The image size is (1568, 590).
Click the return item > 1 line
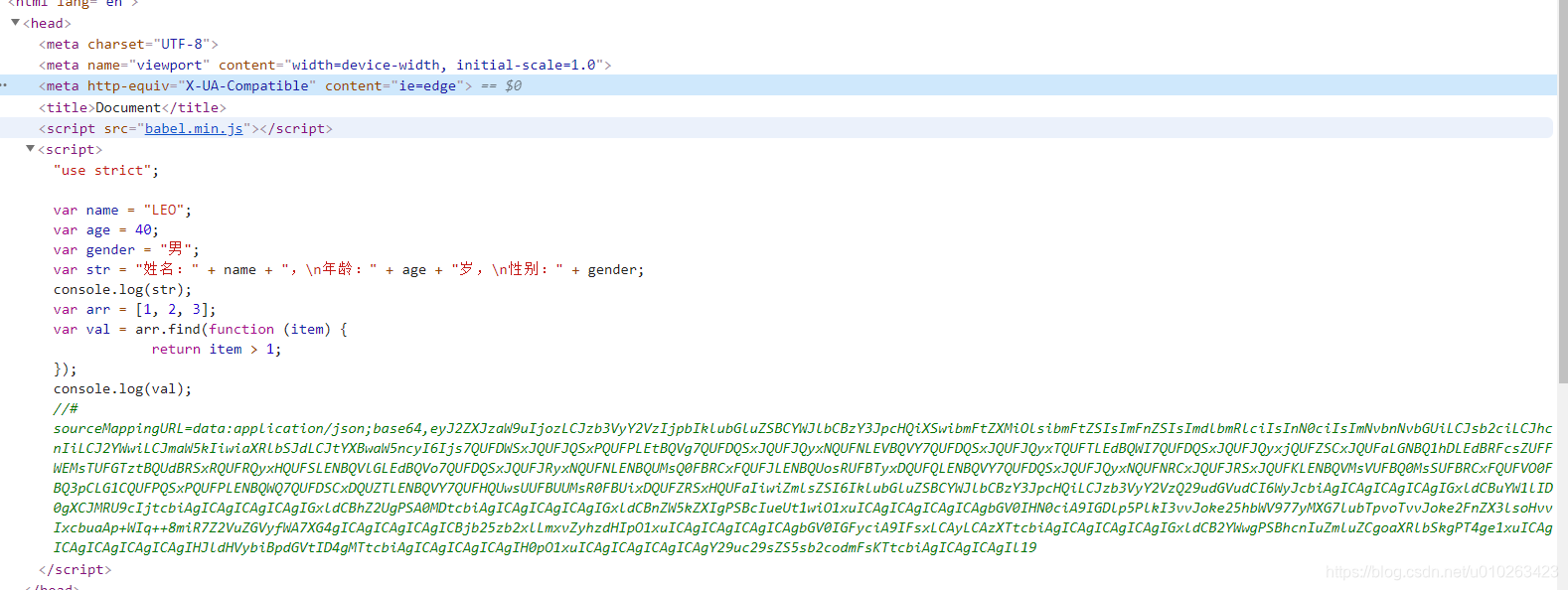[217, 349]
